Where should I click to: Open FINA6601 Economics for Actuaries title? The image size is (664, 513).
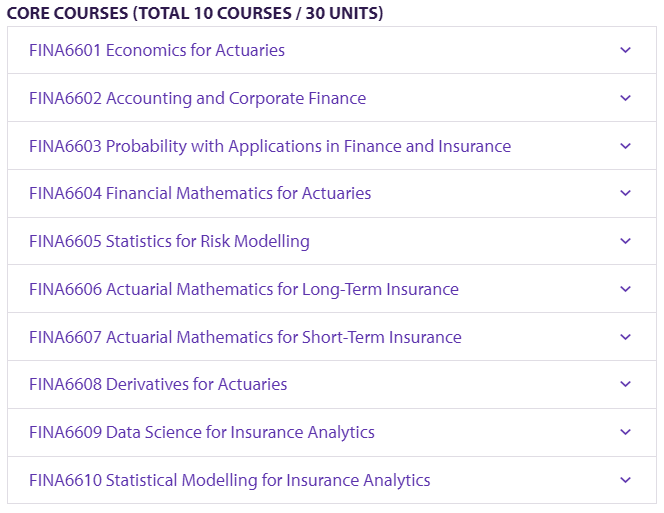157,50
